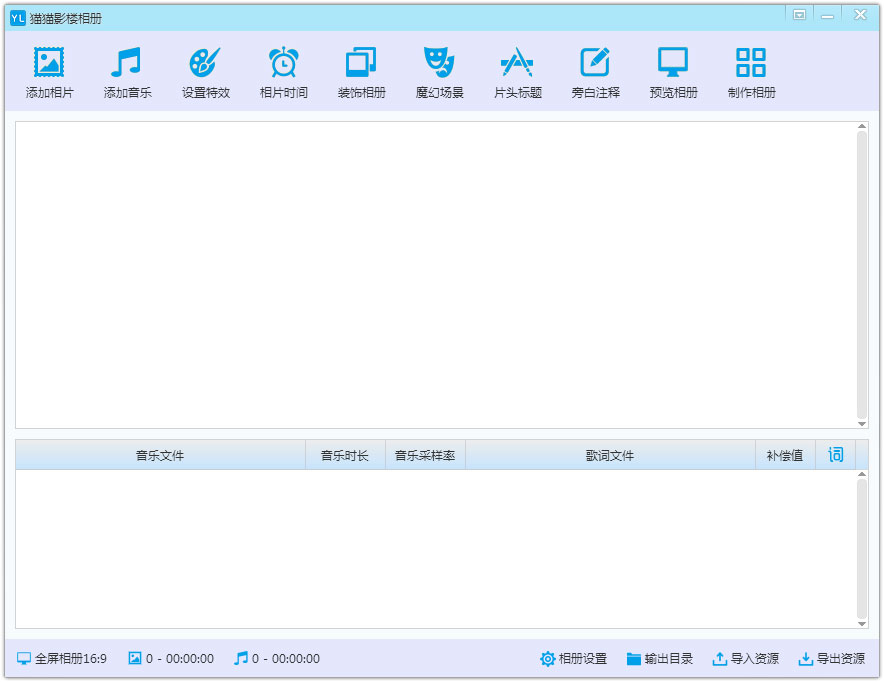Open the title bar dropdown menu button

799,15
